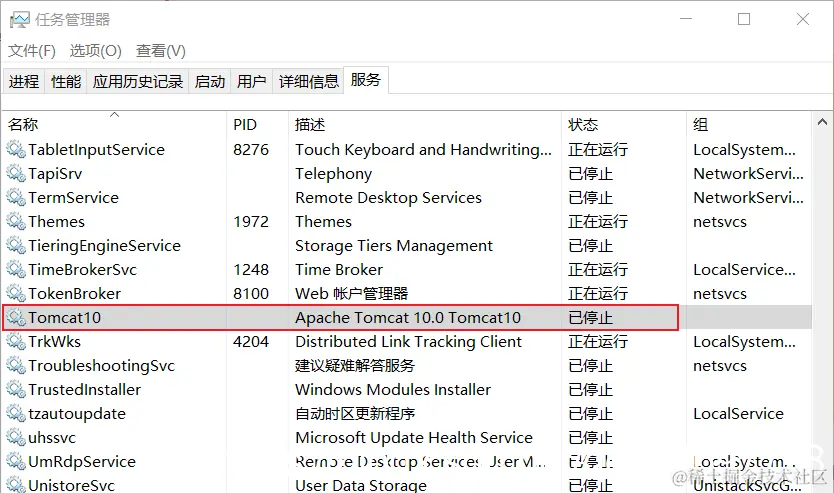834x493 pixels.
Task: Click the gear icon beside UmRdpService
Action: click(x=16, y=461)
